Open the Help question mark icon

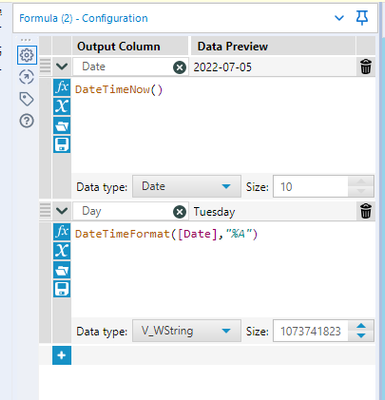[27, 121]
